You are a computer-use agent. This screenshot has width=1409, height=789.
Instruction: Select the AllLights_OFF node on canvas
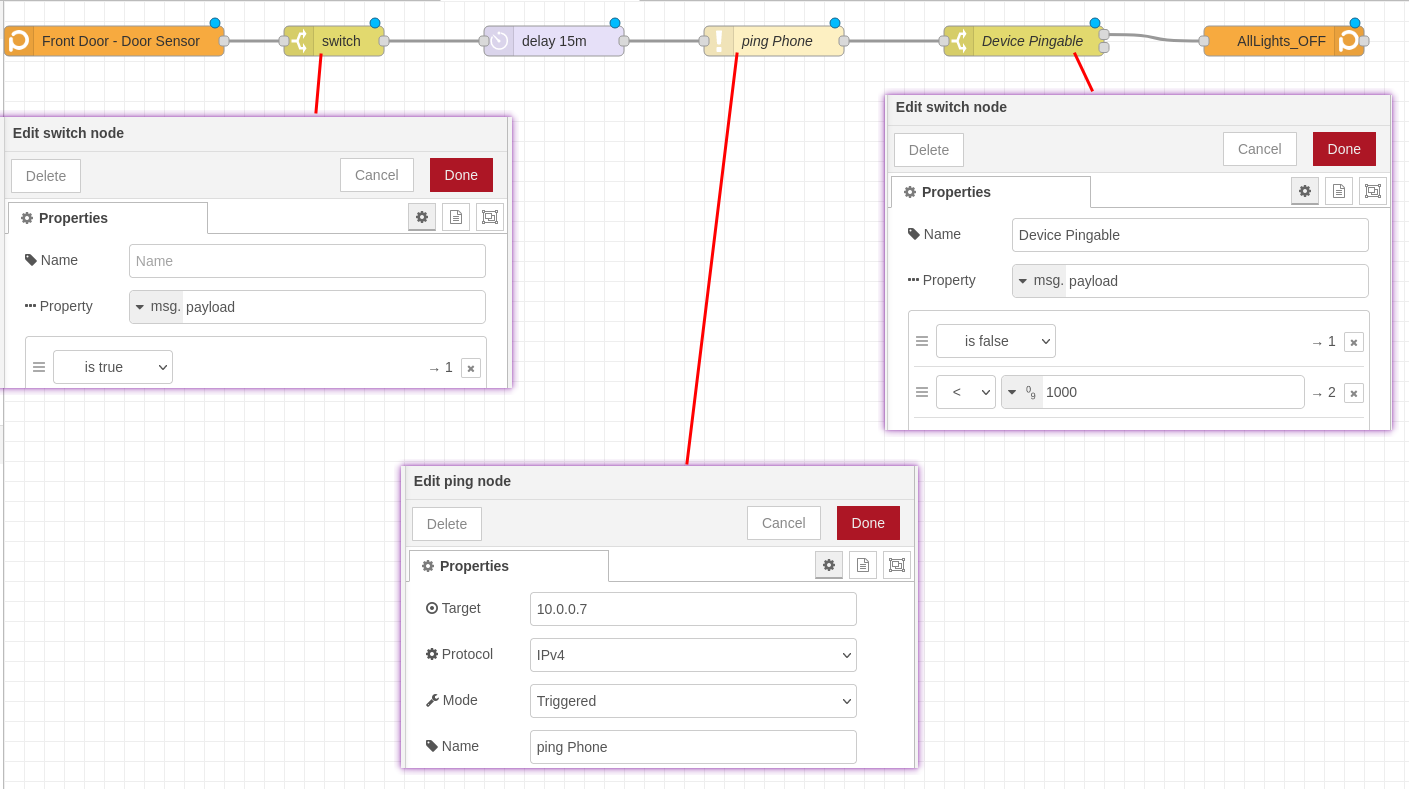tap(1280, 41)
